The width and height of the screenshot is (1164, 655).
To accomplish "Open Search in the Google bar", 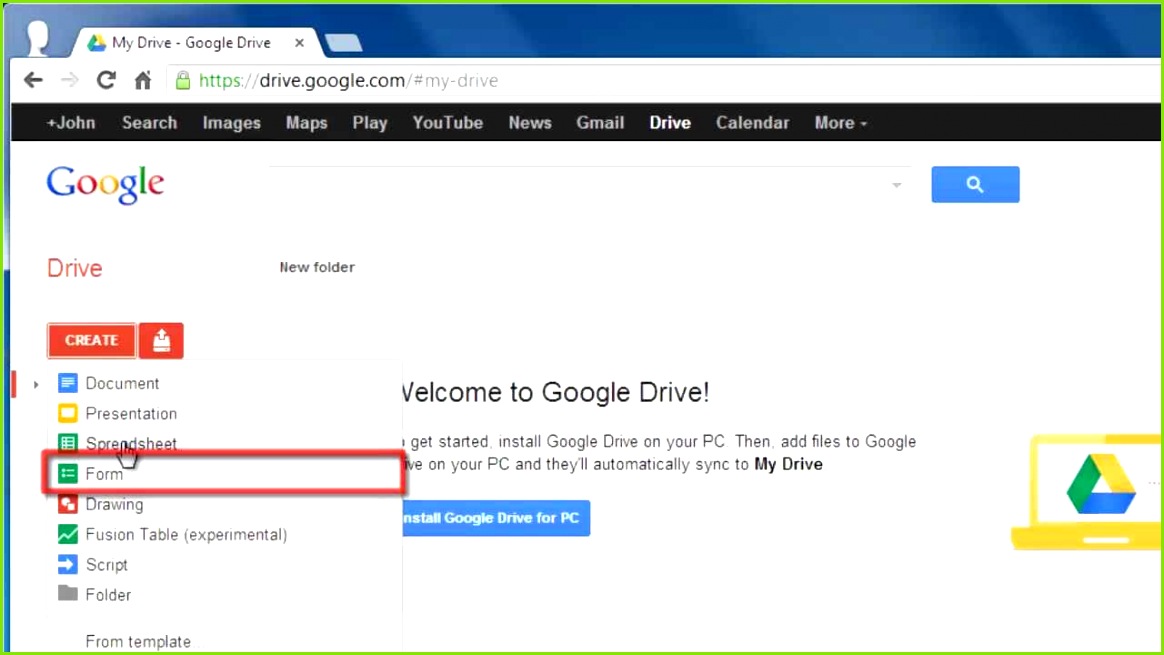I will pyautogui.click(x=149, y=123).
